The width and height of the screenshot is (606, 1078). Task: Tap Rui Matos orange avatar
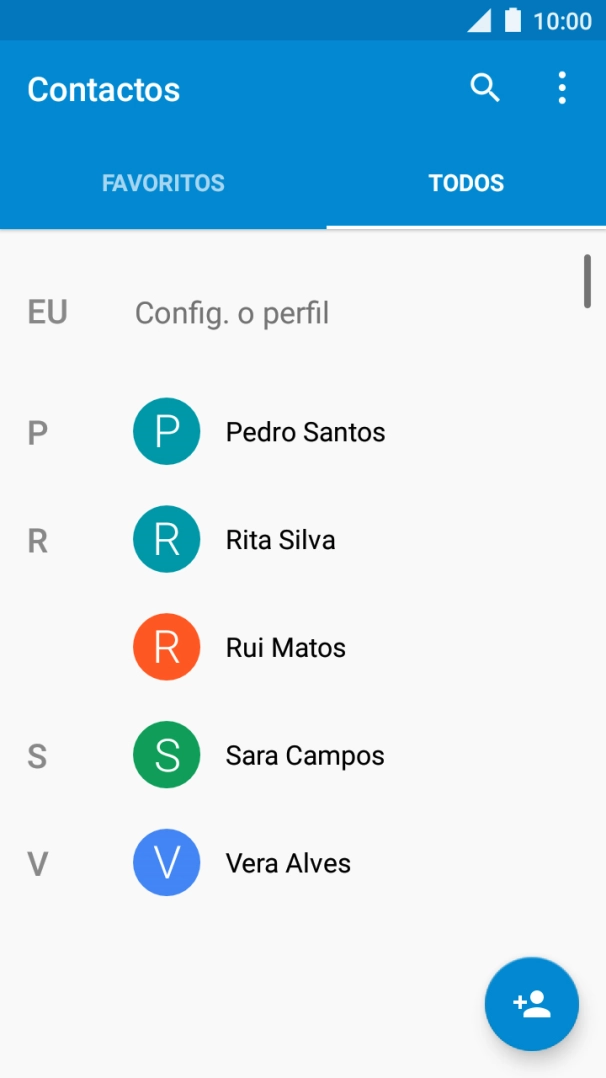(x=166, y=646)
